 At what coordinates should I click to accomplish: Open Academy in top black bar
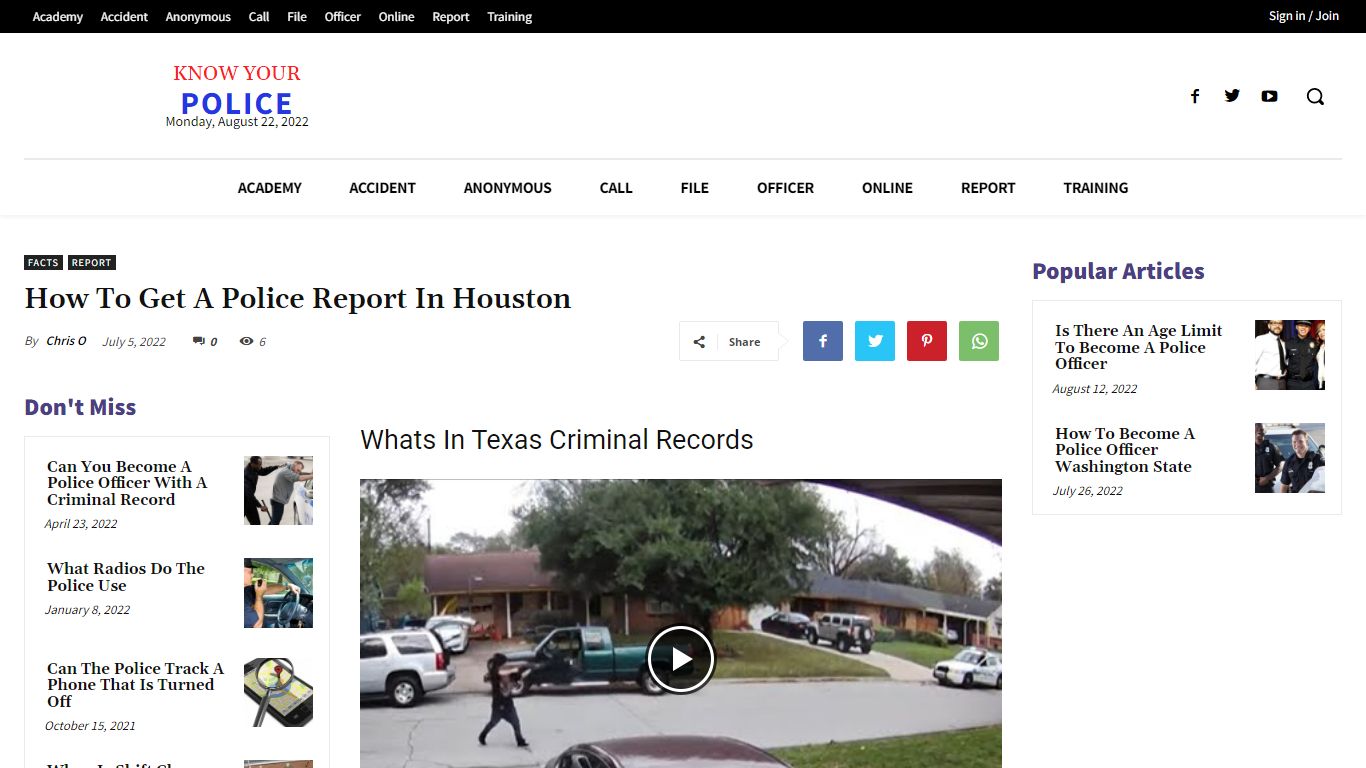(58, 16)
